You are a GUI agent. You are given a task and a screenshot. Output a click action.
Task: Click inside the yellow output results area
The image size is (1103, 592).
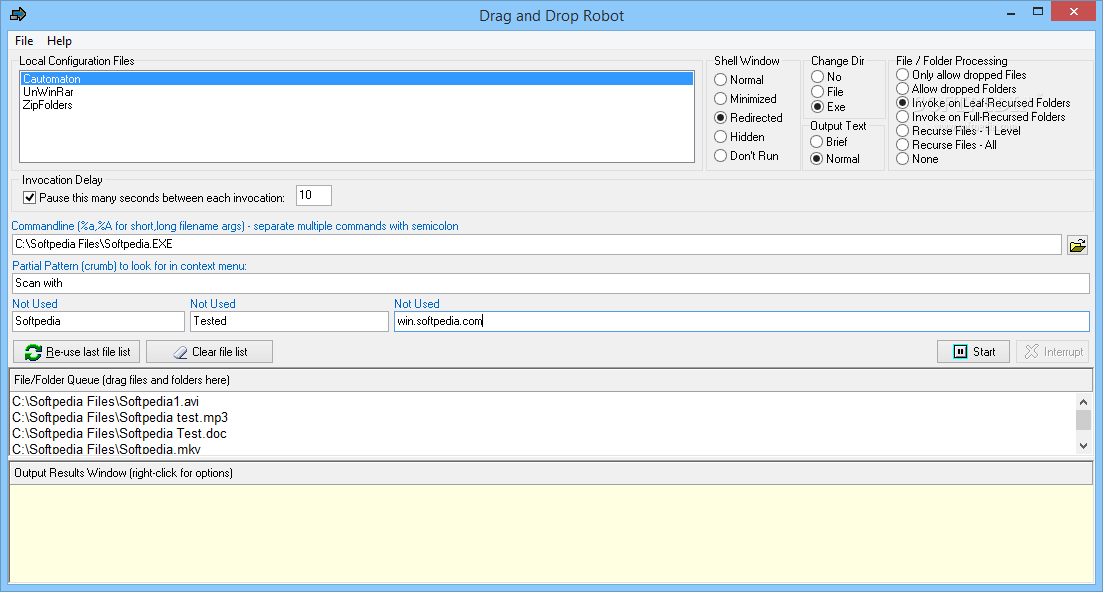pos(551,534)
